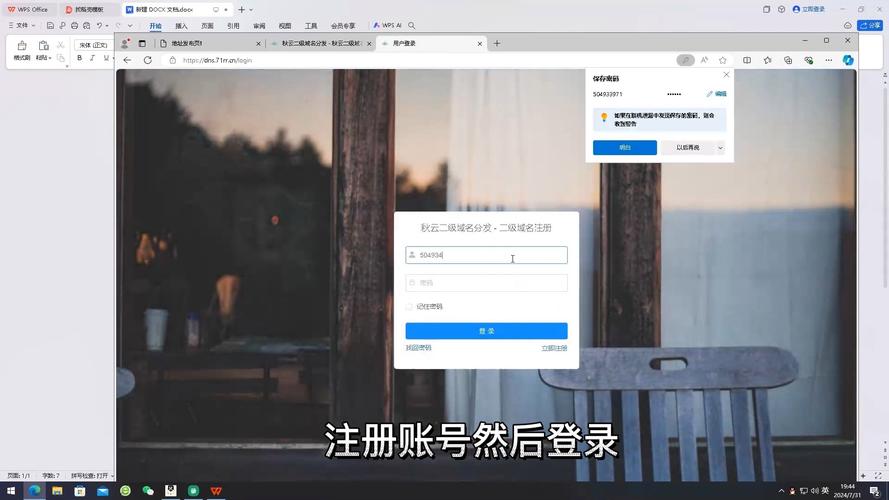This screenshot has width=889, height=500.
Task: Click the WPS cloud sync icon
Action: pos(848,26)
